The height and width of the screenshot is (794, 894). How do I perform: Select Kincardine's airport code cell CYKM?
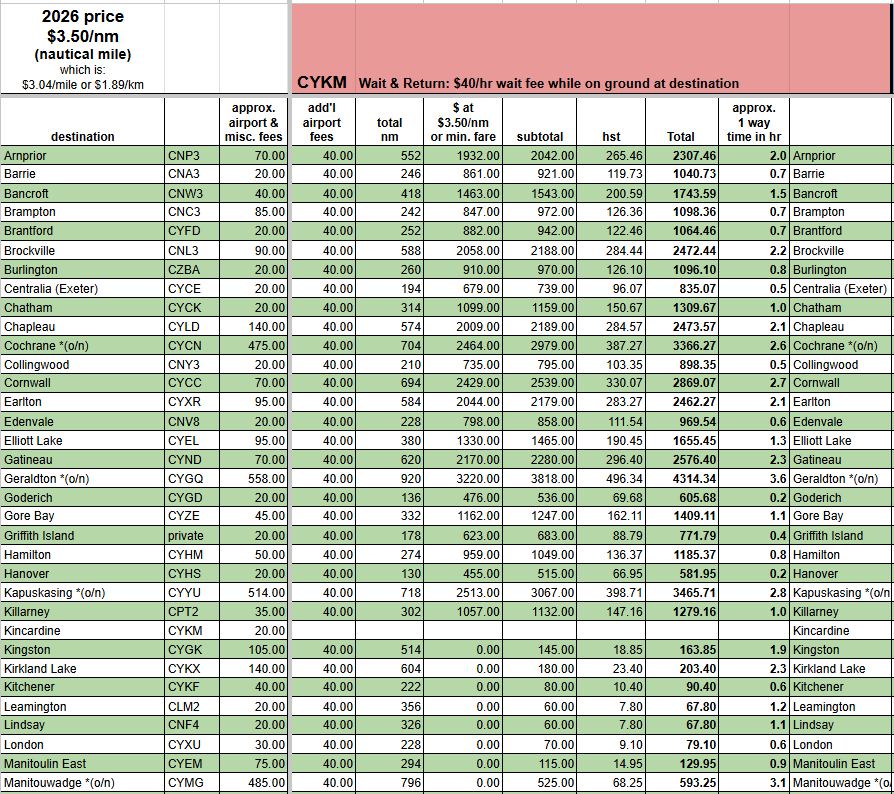click(x=192, y=631)
